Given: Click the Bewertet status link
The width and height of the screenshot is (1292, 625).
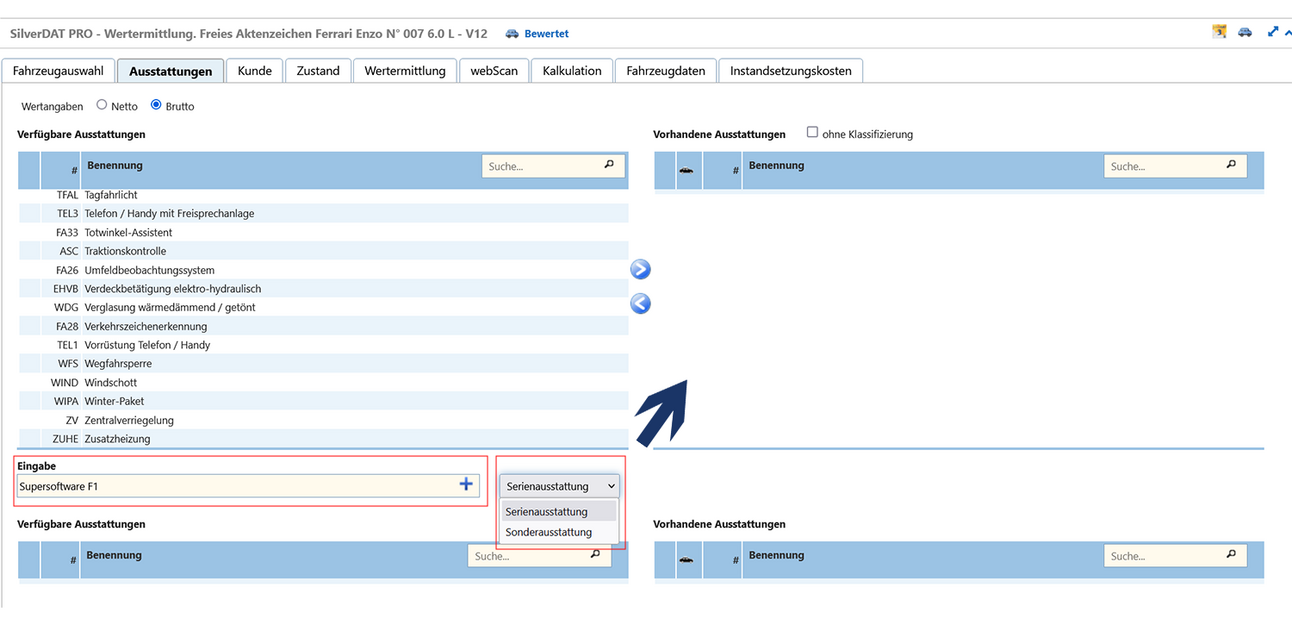Looking at the screenshot, I should [546, 34].
